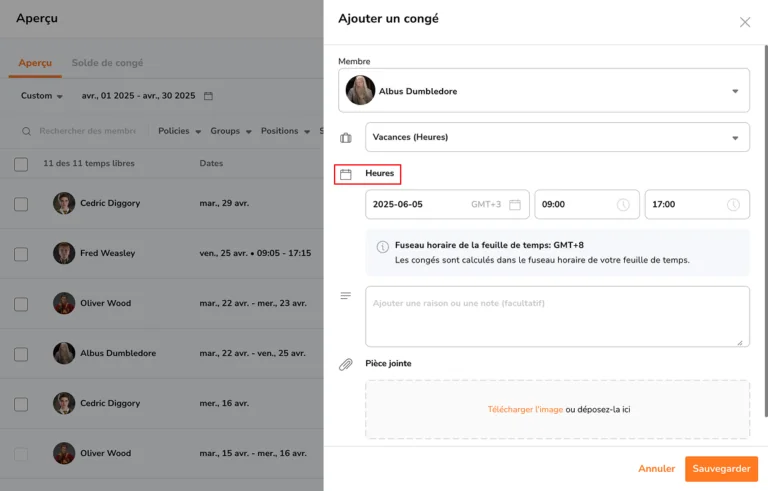Click 'mar., 22 avr. - ven., 25 avr.' date cell

point(252,353)
